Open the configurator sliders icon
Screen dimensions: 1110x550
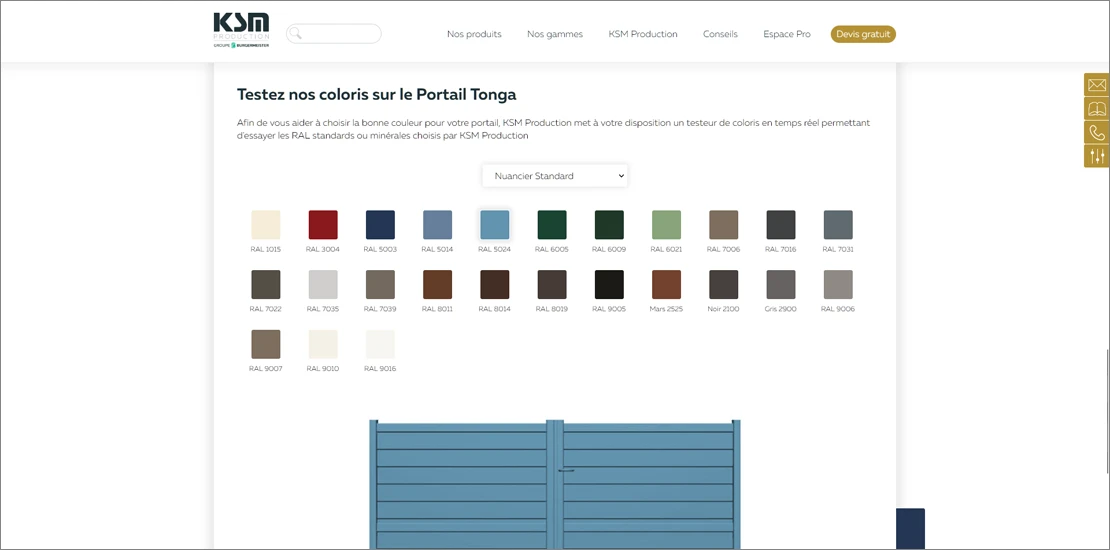1096,156
